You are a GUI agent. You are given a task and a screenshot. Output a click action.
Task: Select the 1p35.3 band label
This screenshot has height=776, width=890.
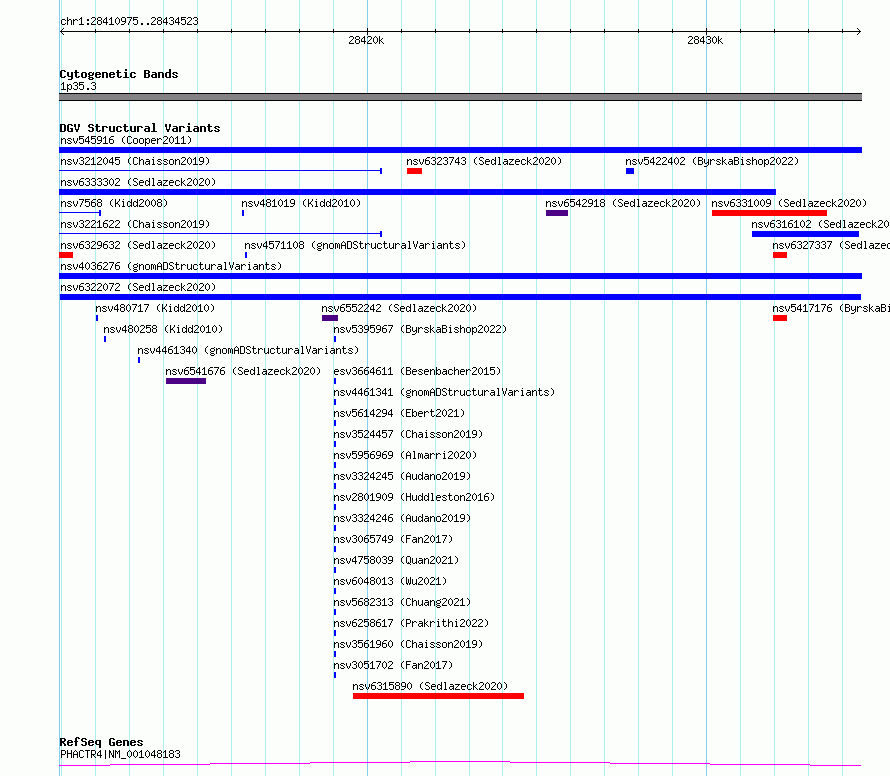[x=78, y=86]
